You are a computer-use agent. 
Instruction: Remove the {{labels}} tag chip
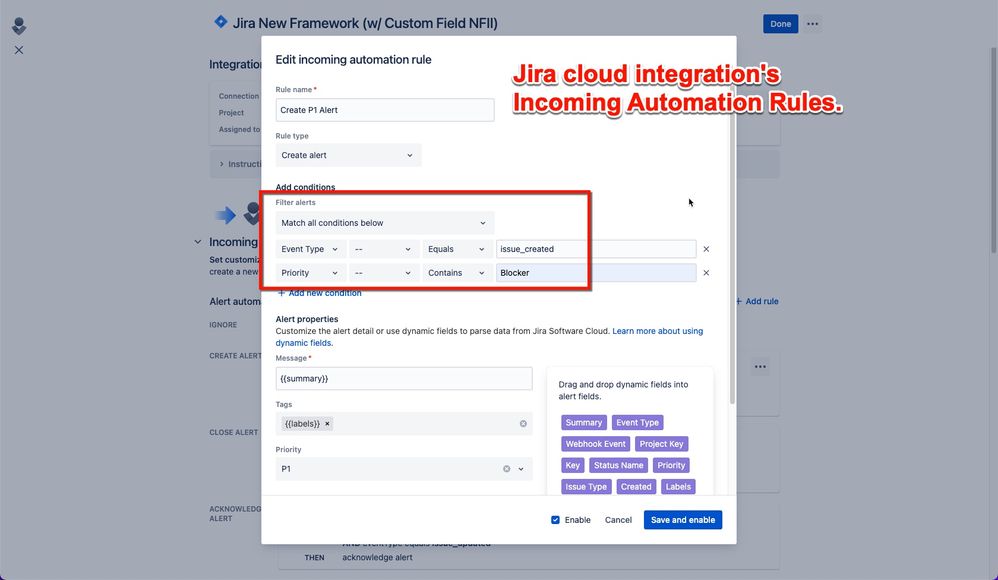327,423
